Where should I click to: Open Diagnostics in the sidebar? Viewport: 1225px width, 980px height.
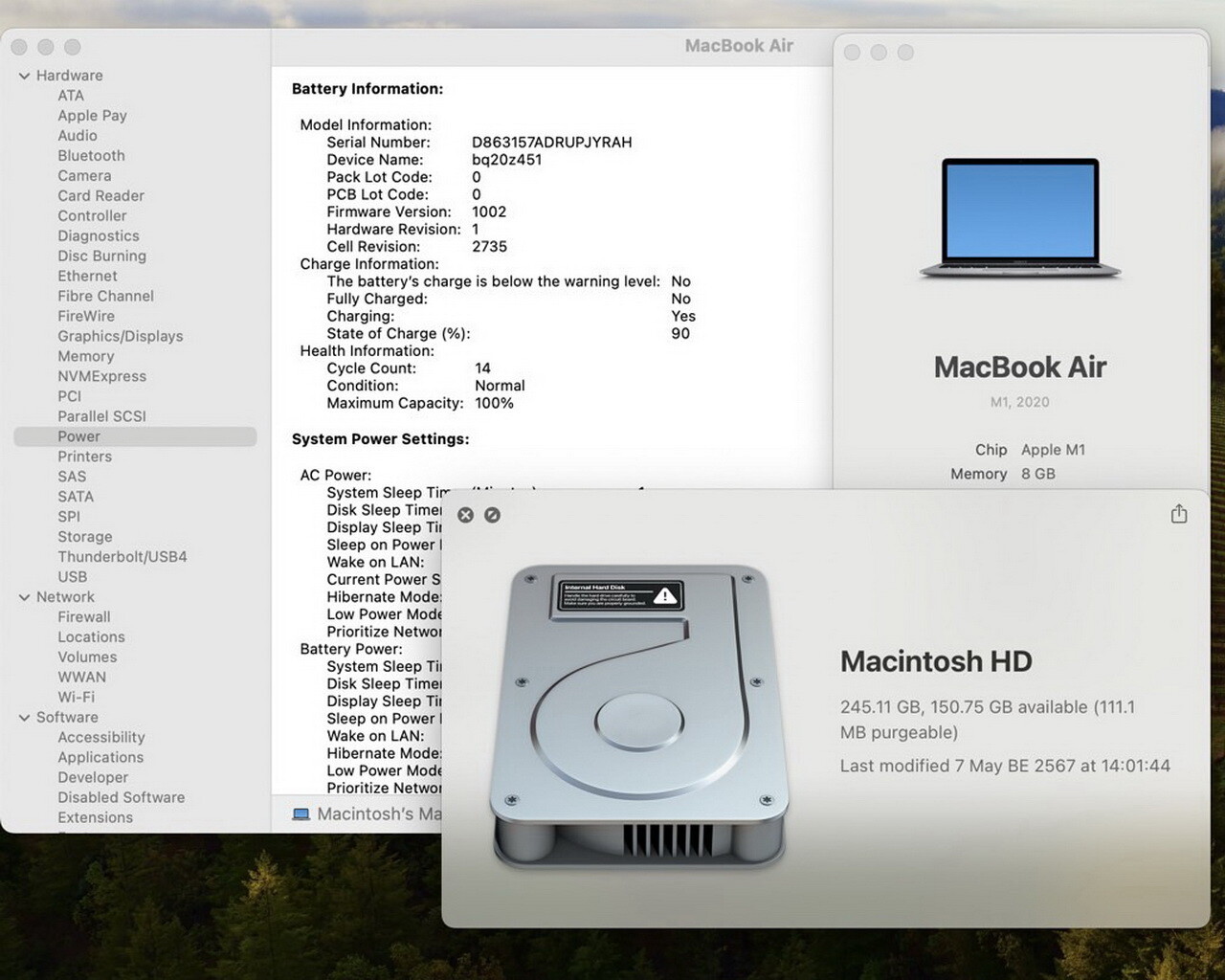click(99, 236)
